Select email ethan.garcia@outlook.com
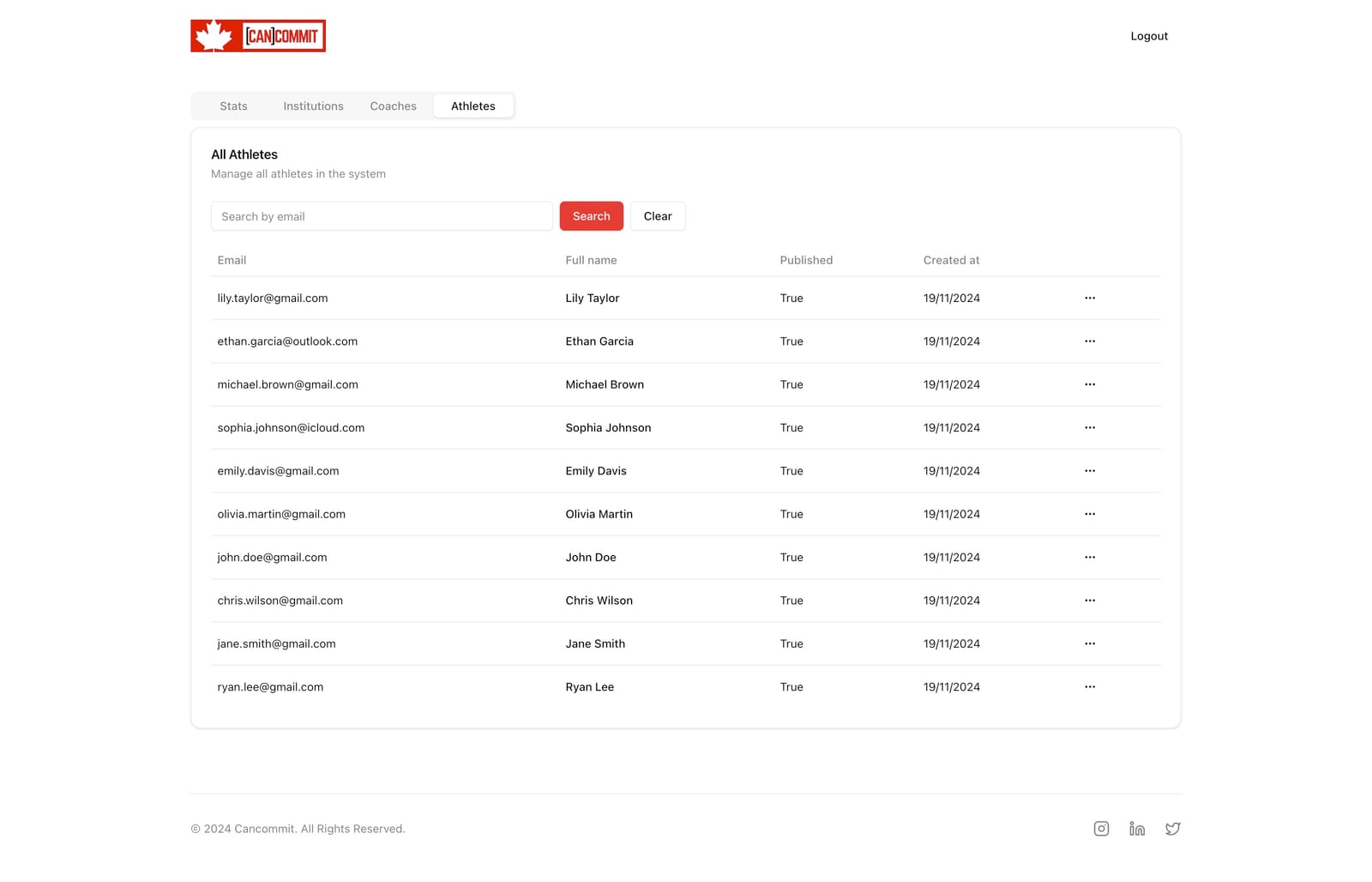The image size is (1372, 882). pyautogui.click(x=287, y=341)
